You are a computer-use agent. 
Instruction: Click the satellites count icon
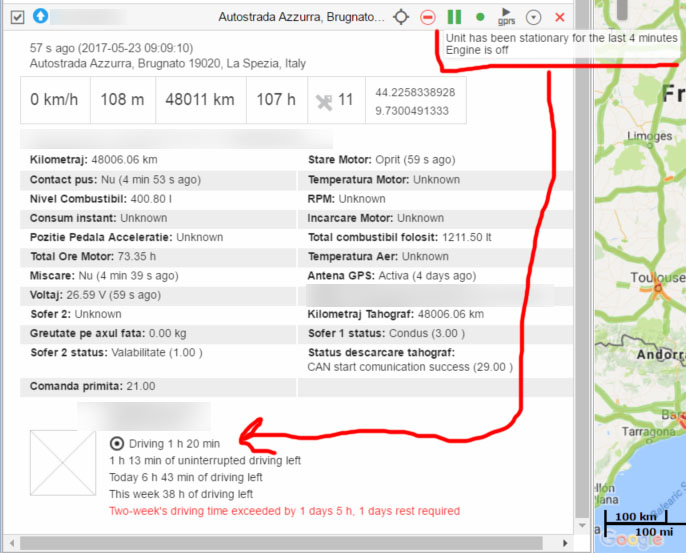click(x=324, y=100)
